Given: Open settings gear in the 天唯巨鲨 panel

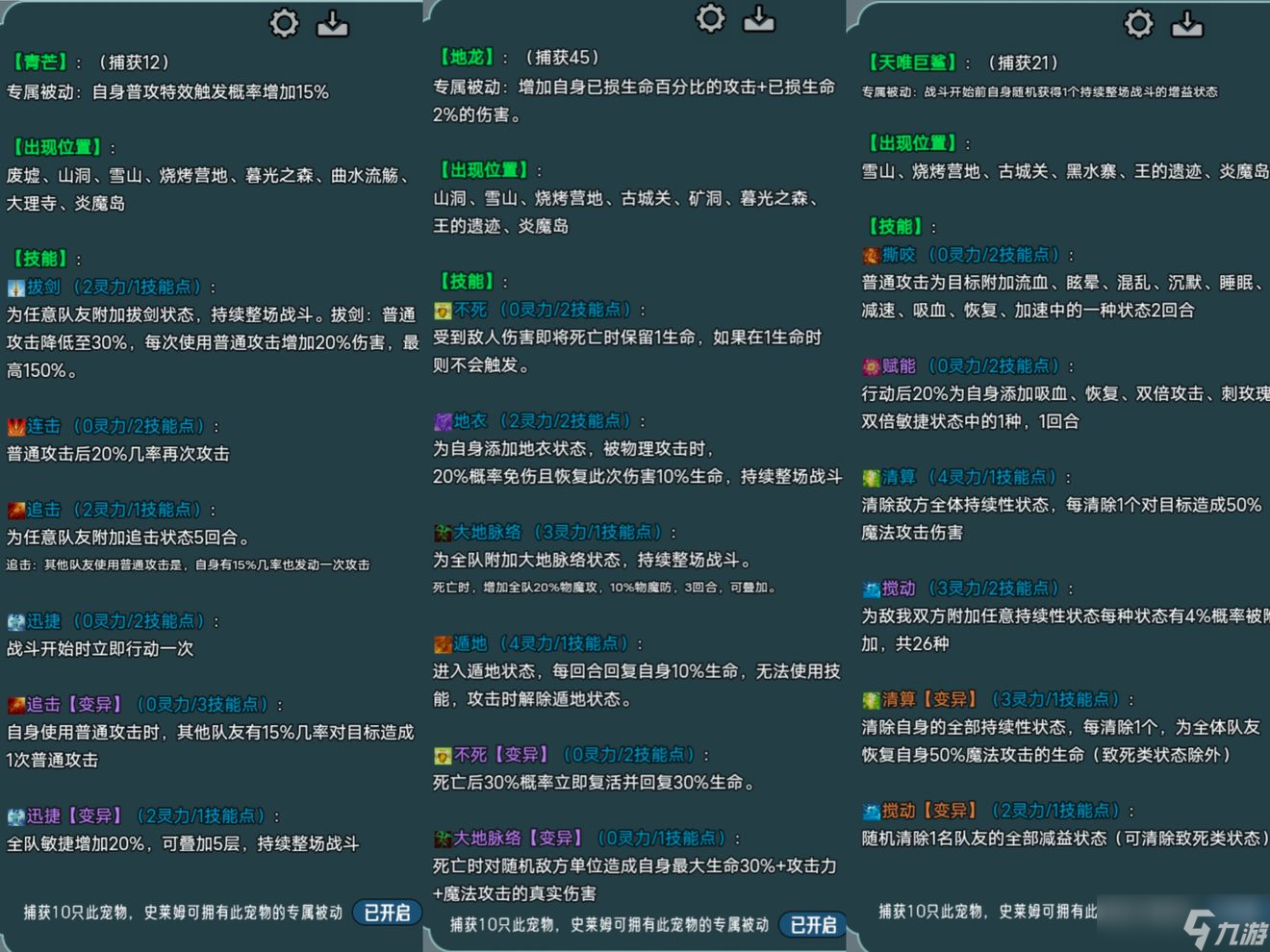Looking at the screenshot, I should click(1138, 23).
